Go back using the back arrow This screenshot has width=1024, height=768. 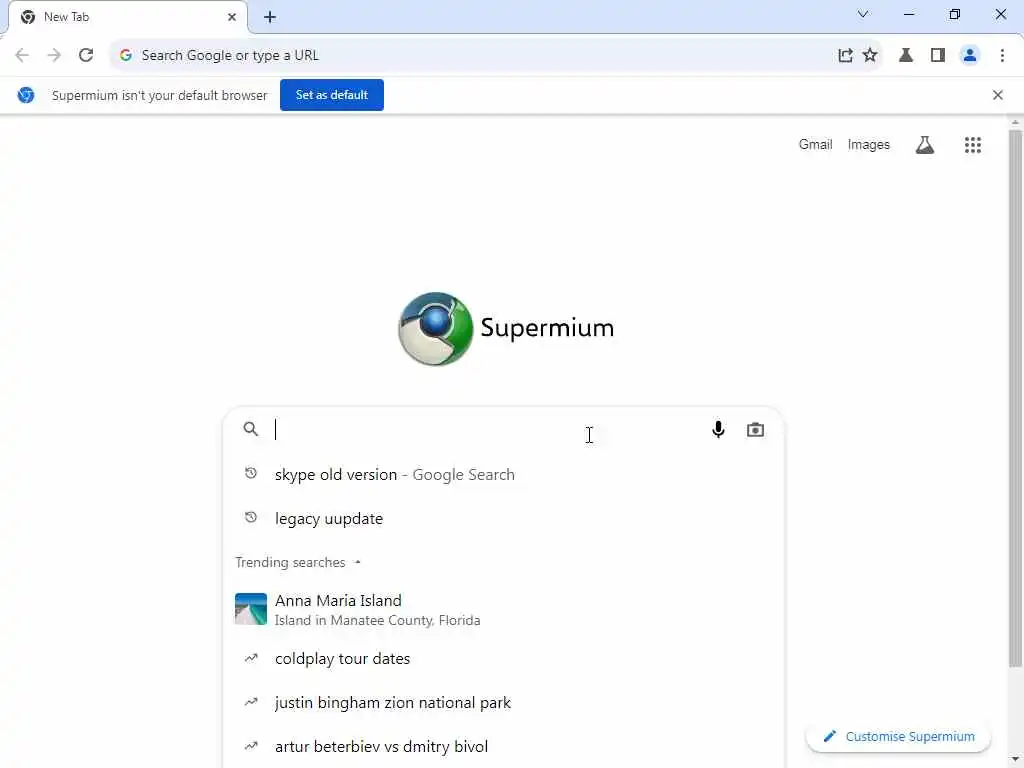tap(22, 56)
